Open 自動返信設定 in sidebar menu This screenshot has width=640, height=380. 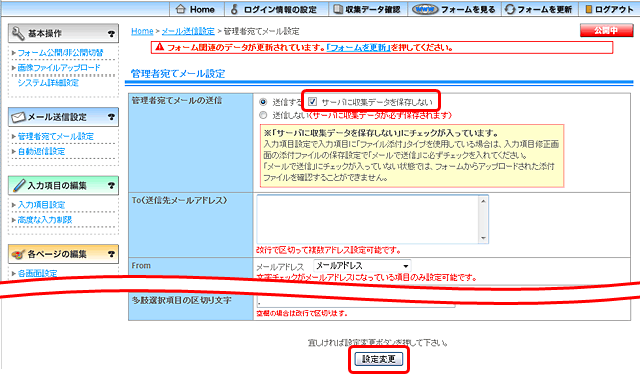point(41,151)
